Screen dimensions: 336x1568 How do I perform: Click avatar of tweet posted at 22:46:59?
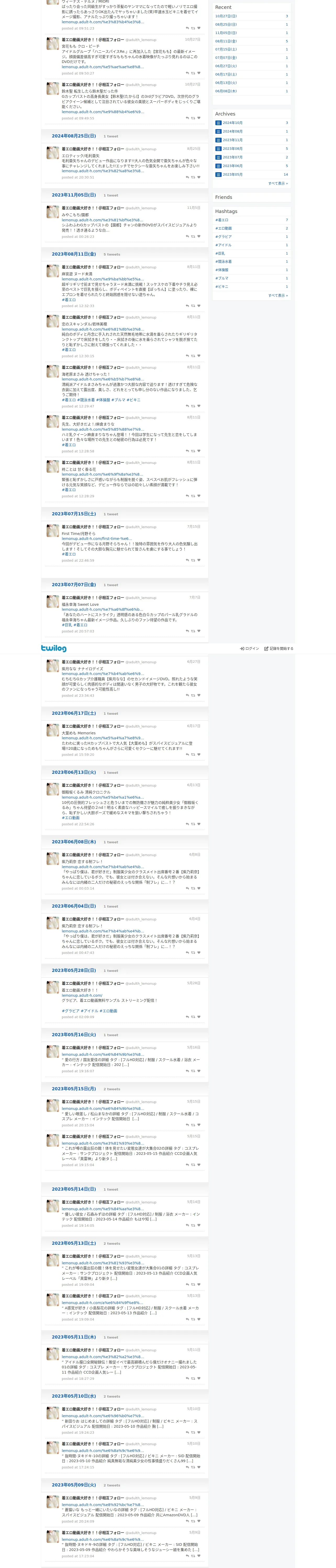tap(53, 531)
